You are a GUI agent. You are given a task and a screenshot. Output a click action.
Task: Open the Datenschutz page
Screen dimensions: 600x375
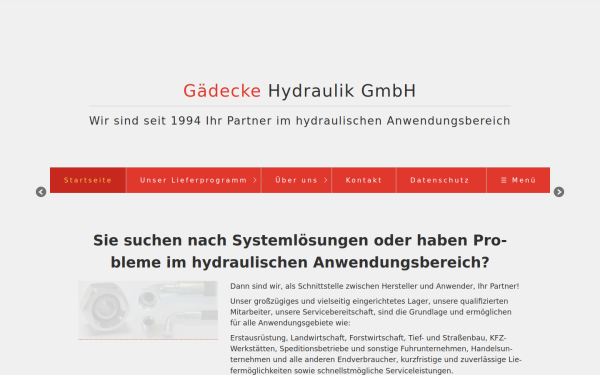(440, 180)
